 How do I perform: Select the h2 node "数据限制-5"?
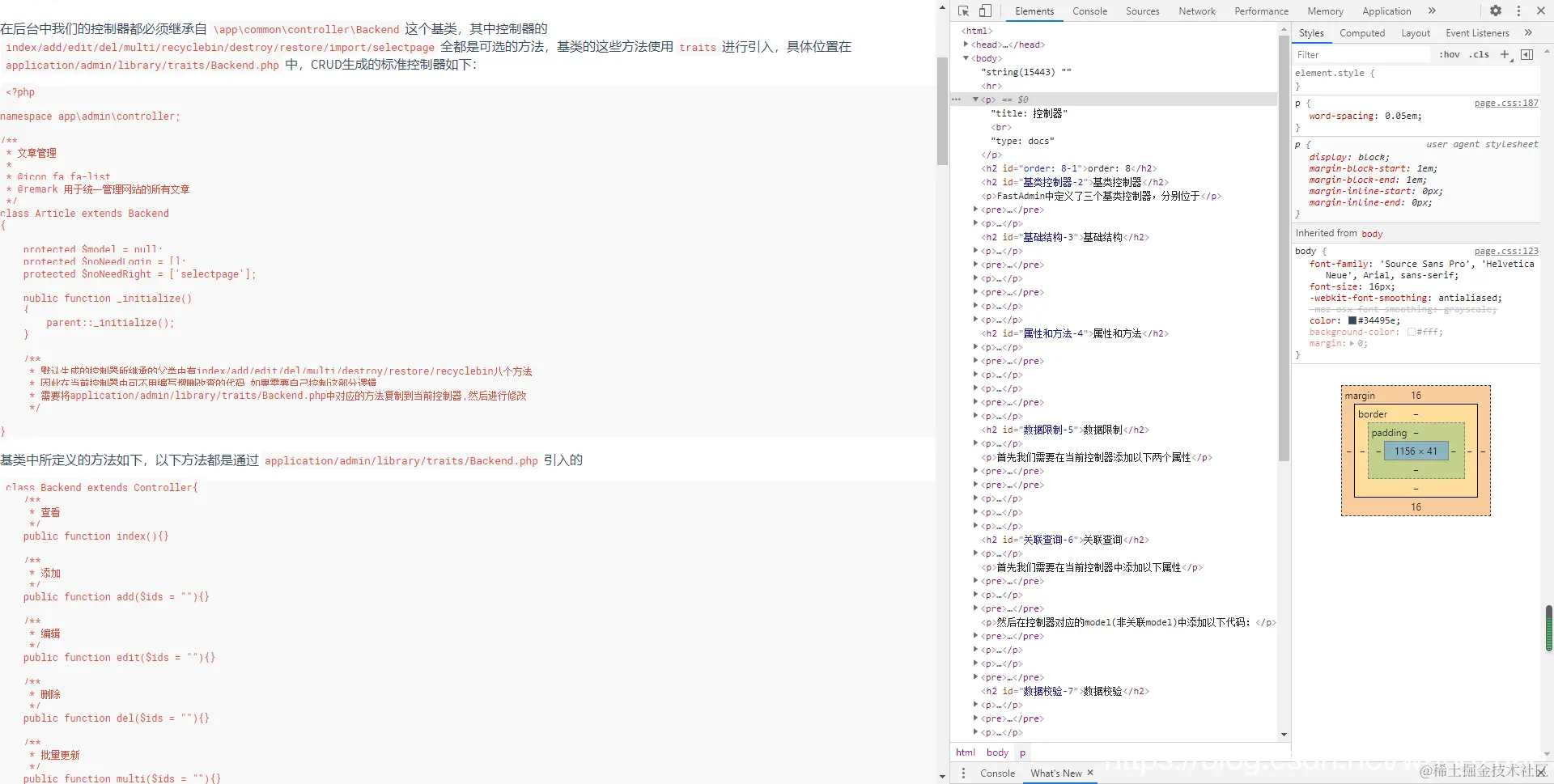click(1065, 430)
